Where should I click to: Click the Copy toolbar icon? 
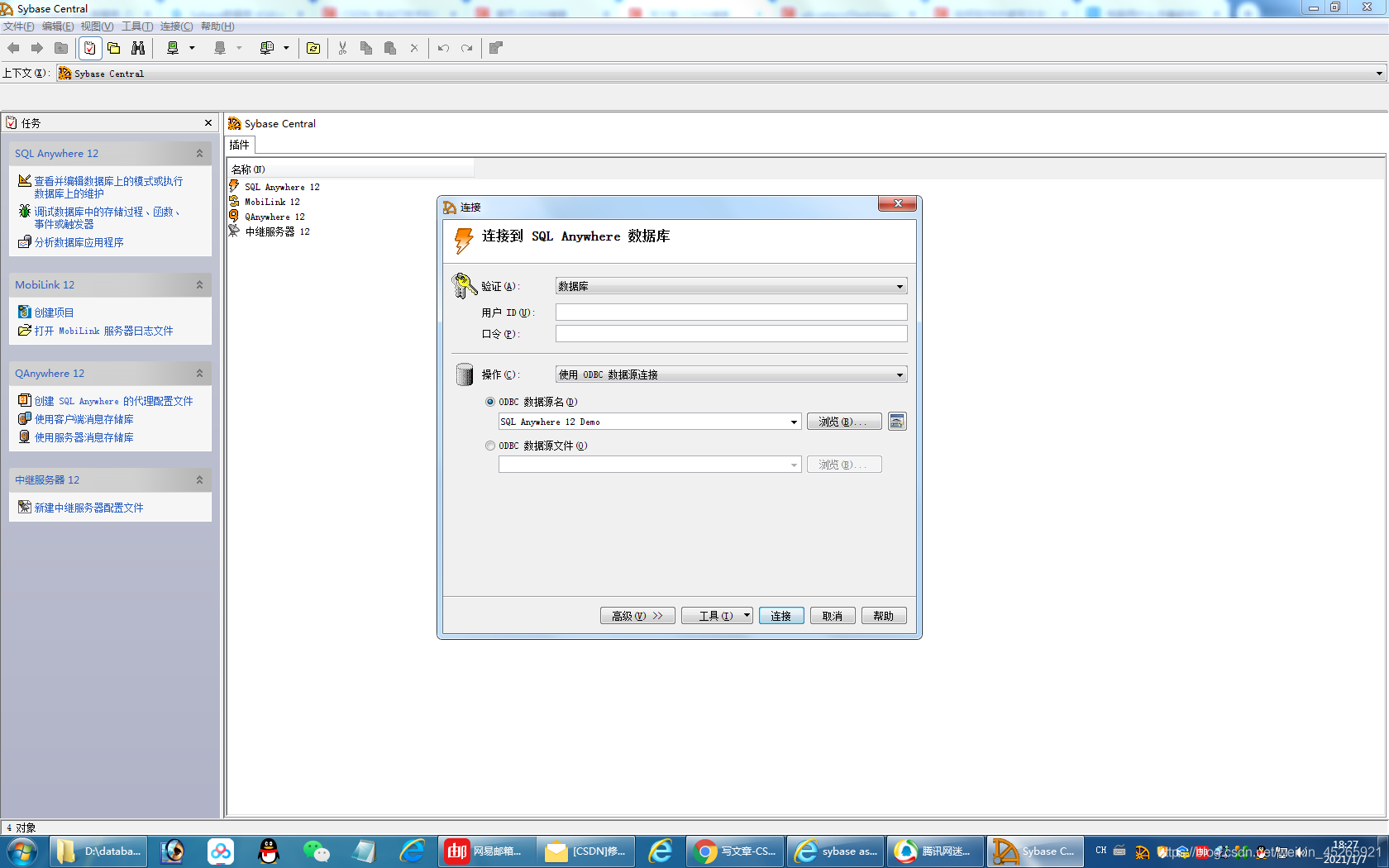(x=366, y=48)
